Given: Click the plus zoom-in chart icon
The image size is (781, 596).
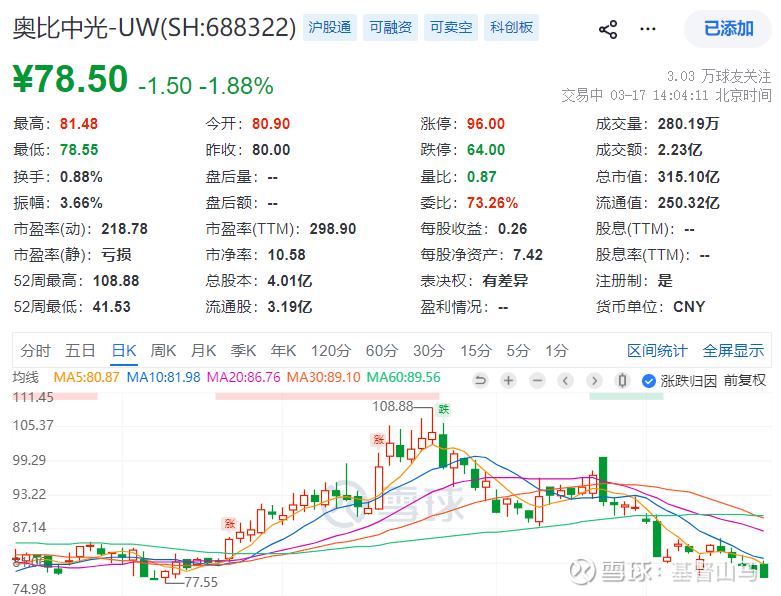Looking at the screenshot, I should 509,381.
